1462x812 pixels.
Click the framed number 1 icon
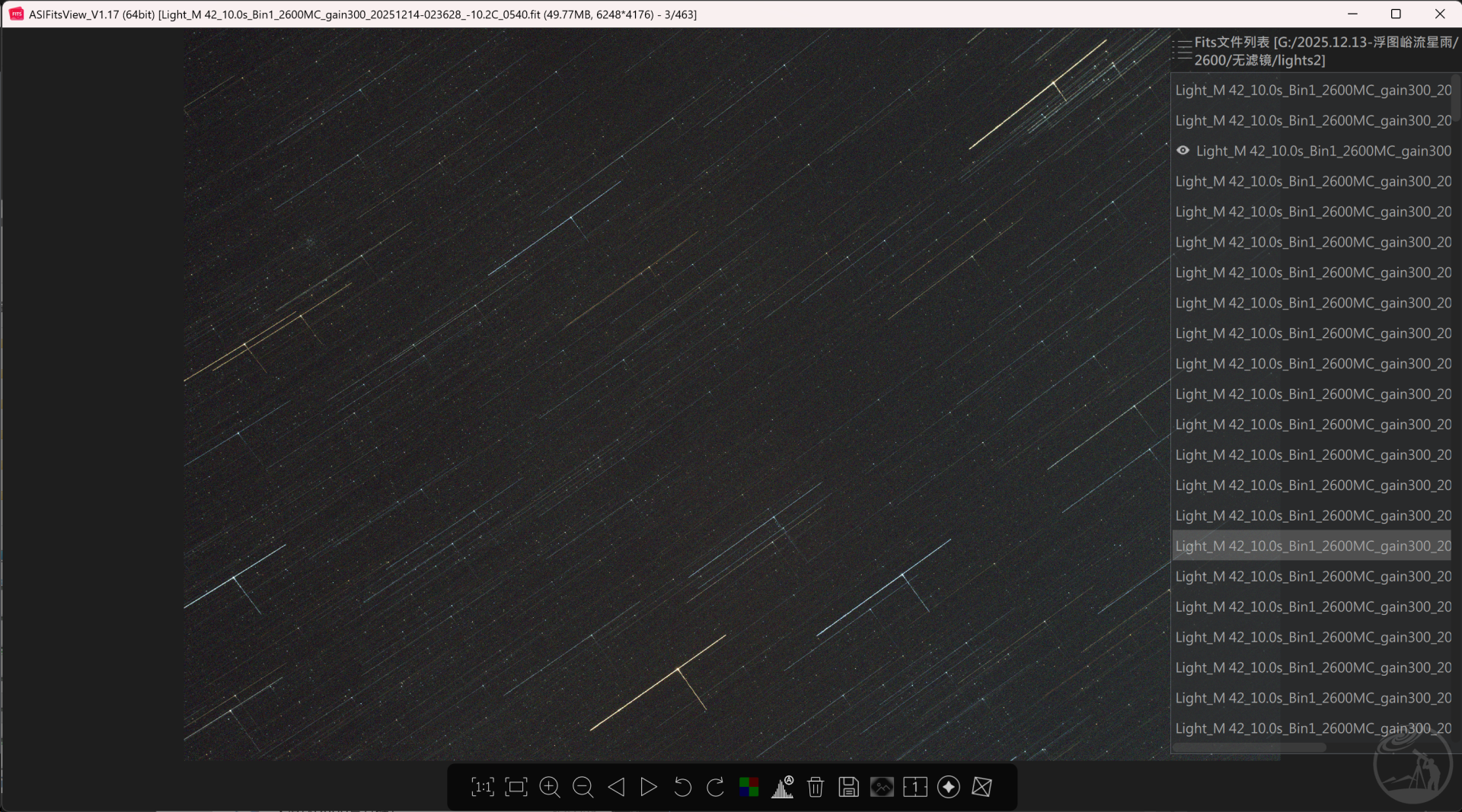pos(915,787)
